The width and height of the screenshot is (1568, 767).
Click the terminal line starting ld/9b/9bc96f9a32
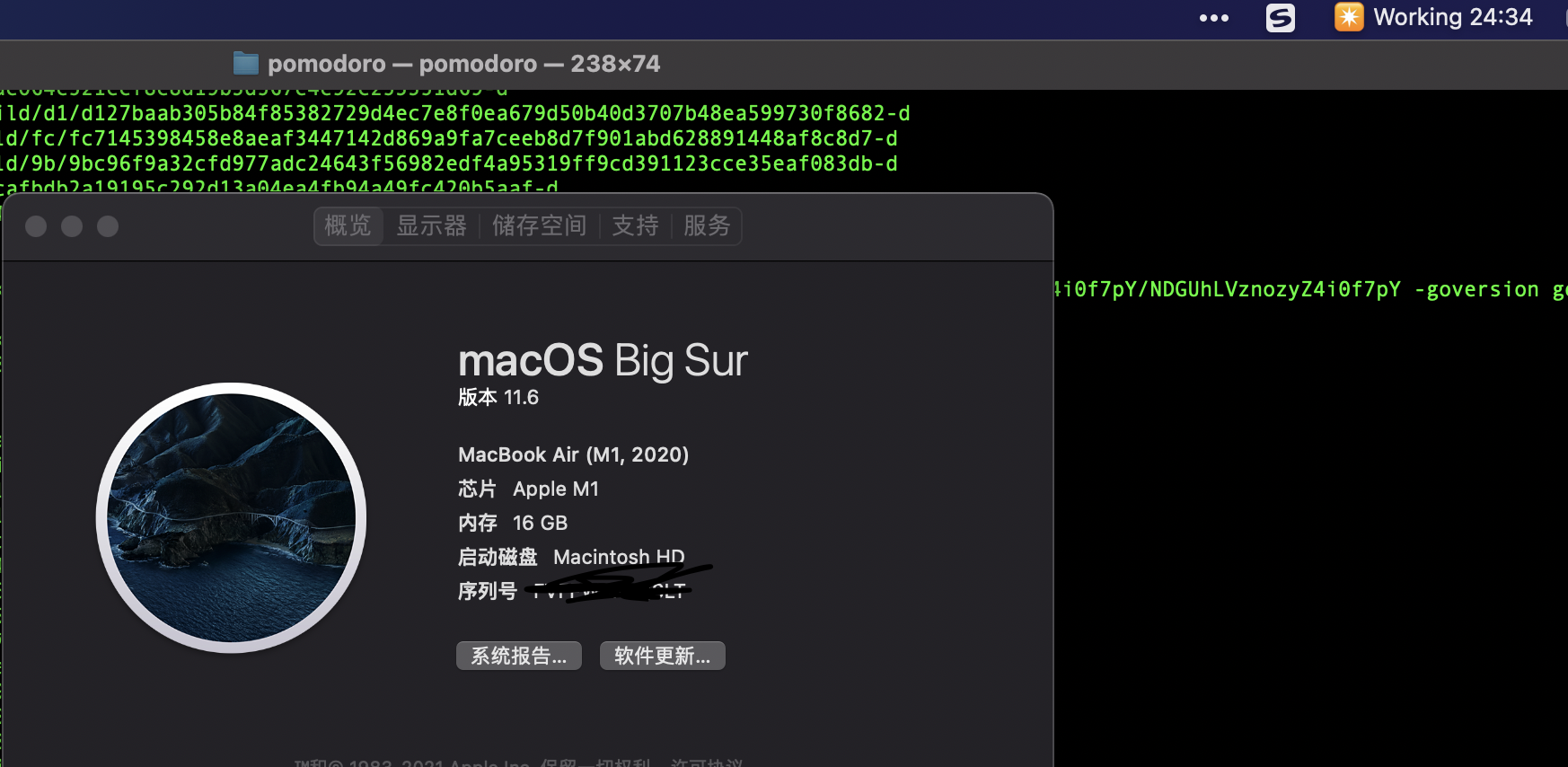tap(449, 163)
